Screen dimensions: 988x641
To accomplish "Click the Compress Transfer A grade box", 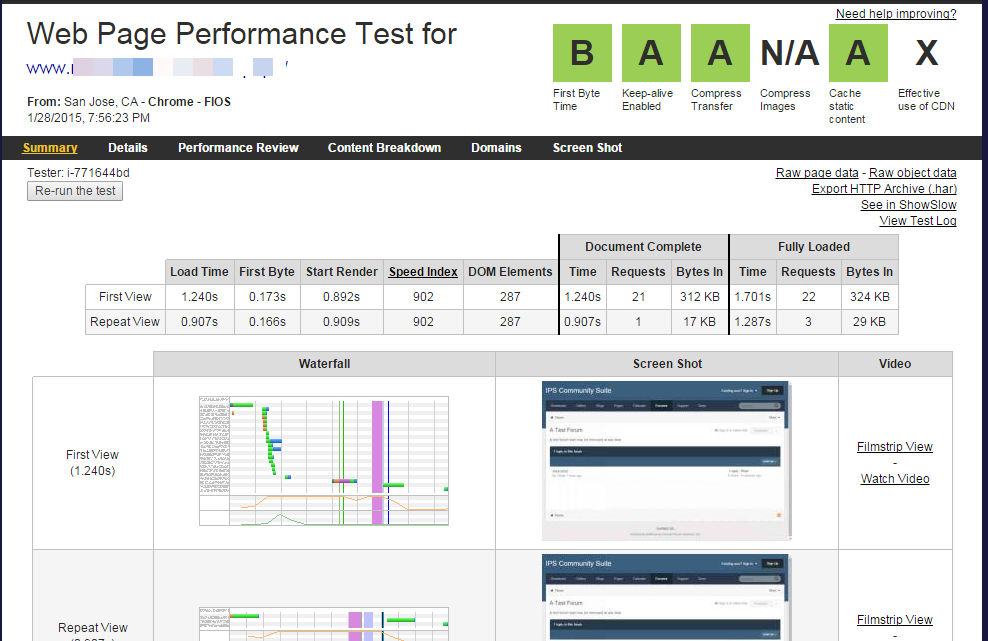I will point(720,53).
